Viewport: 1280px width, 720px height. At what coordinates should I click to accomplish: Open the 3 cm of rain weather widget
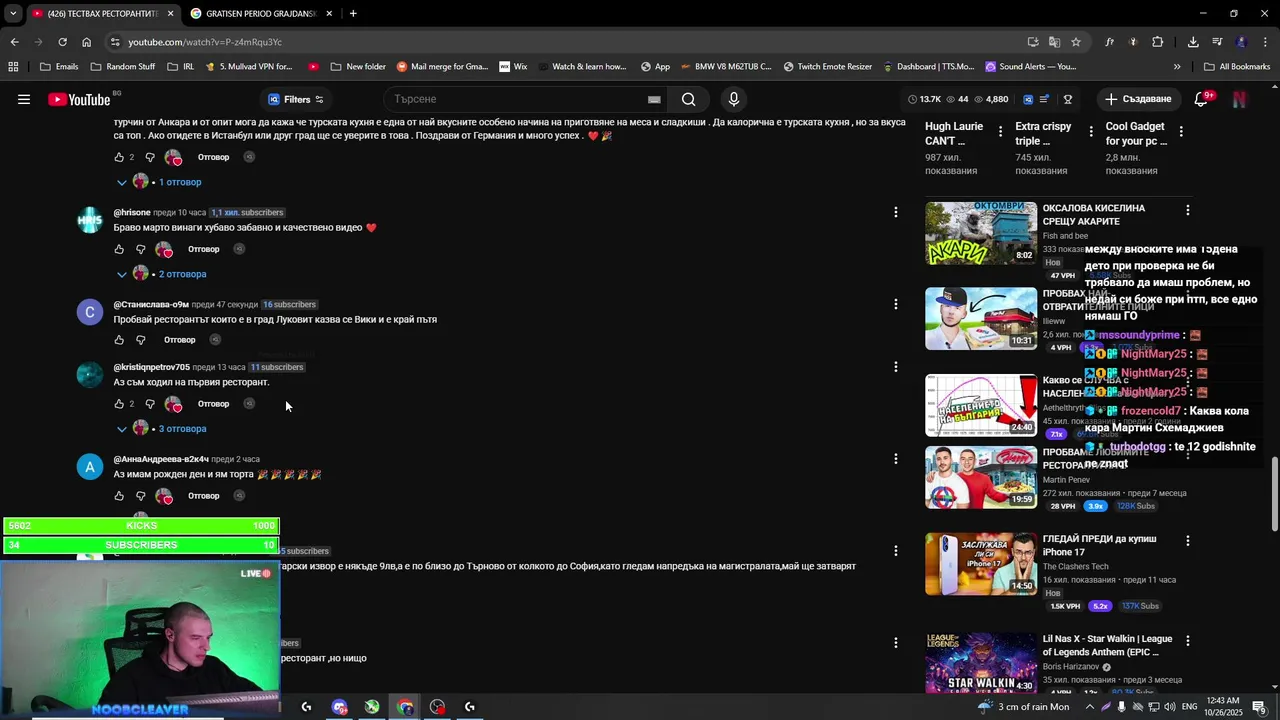point(1023,707)
